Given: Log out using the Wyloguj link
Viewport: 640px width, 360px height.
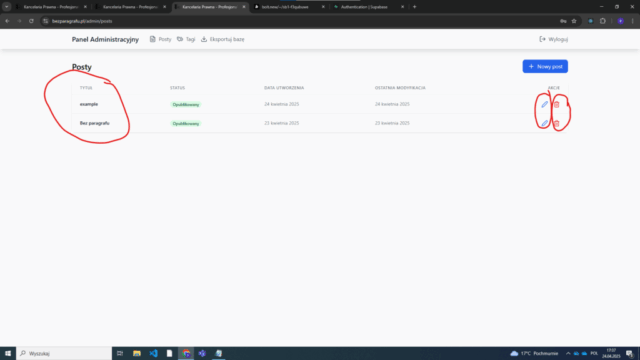Looking at the screenshot, I should [x=553, y=39].
